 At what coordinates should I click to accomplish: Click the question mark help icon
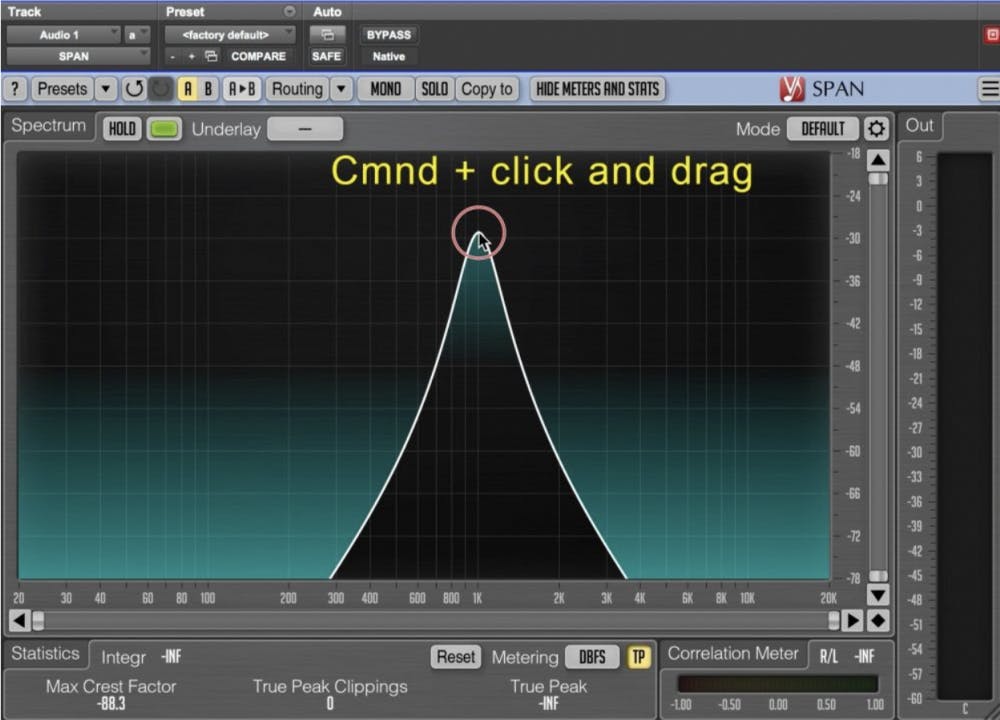coord(15,89)
